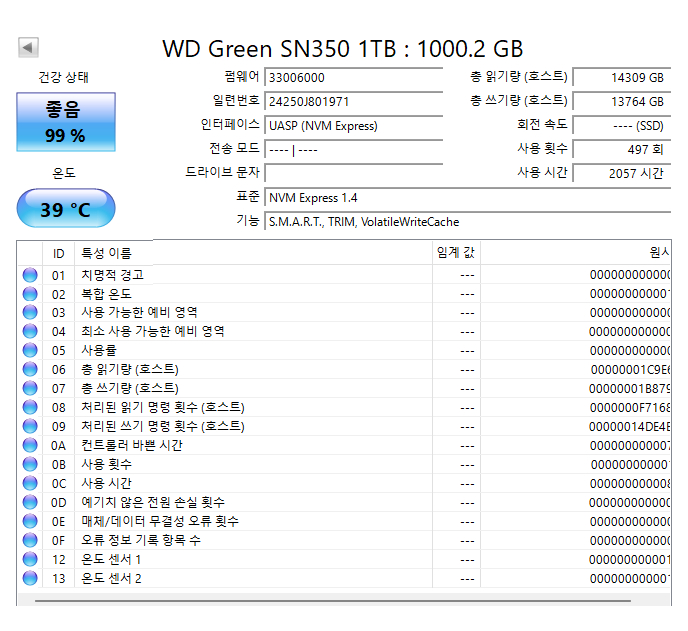Select the 복합 온도 attribute row
688x631 pixels.
click(x=344, y=294)
